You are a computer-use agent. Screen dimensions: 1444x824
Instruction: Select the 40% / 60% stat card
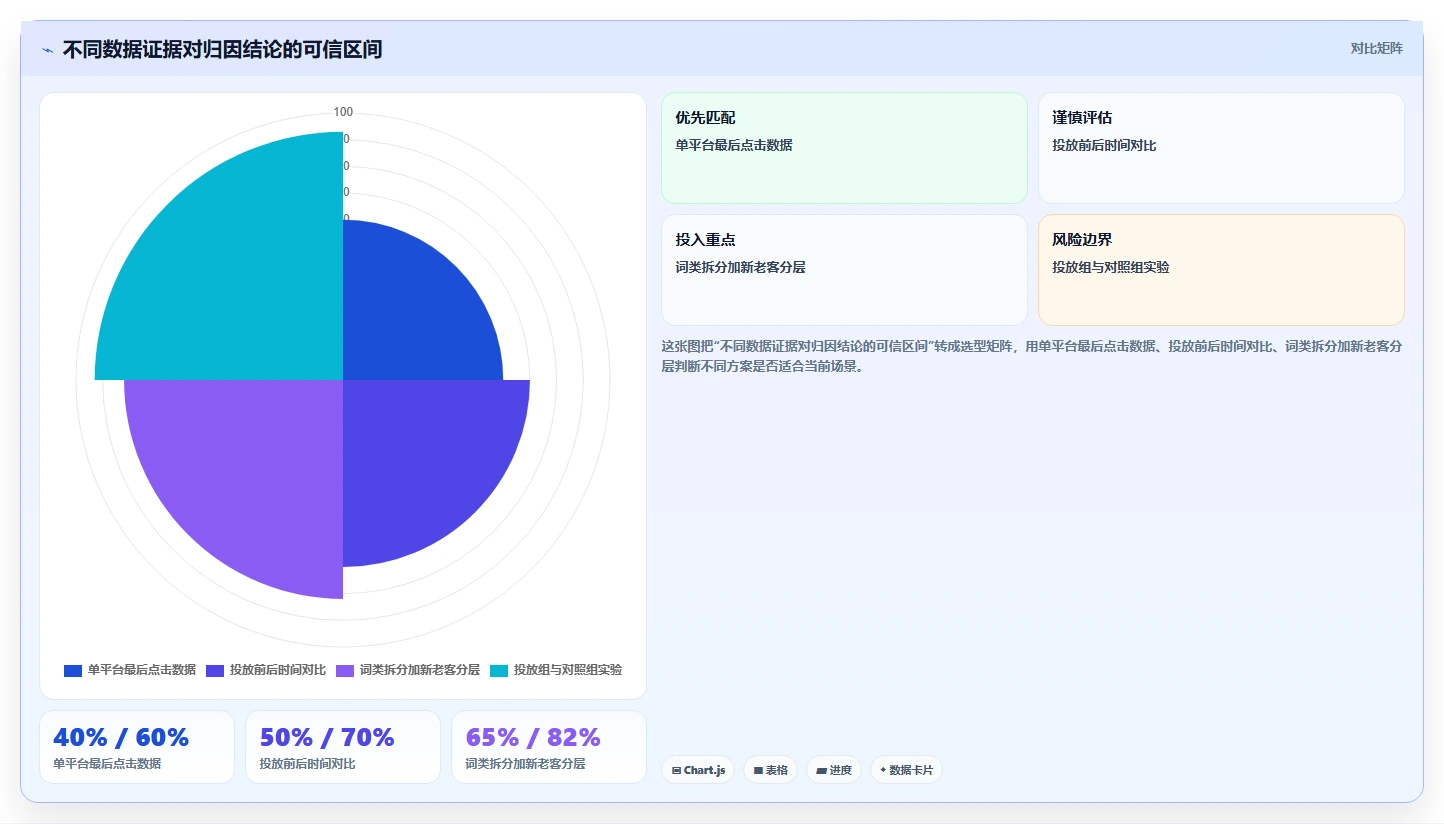(137, 747)
